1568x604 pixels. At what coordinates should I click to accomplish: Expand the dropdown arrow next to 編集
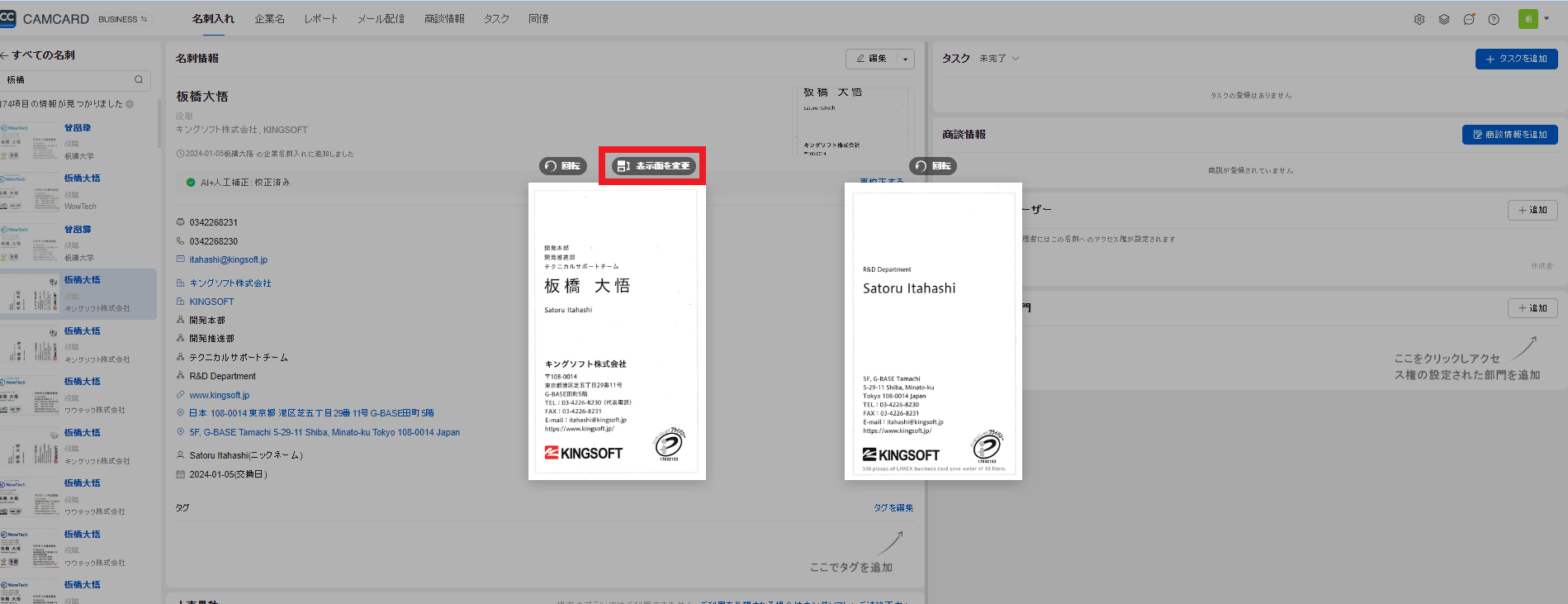pyautogui.click(x=906, y=59)
